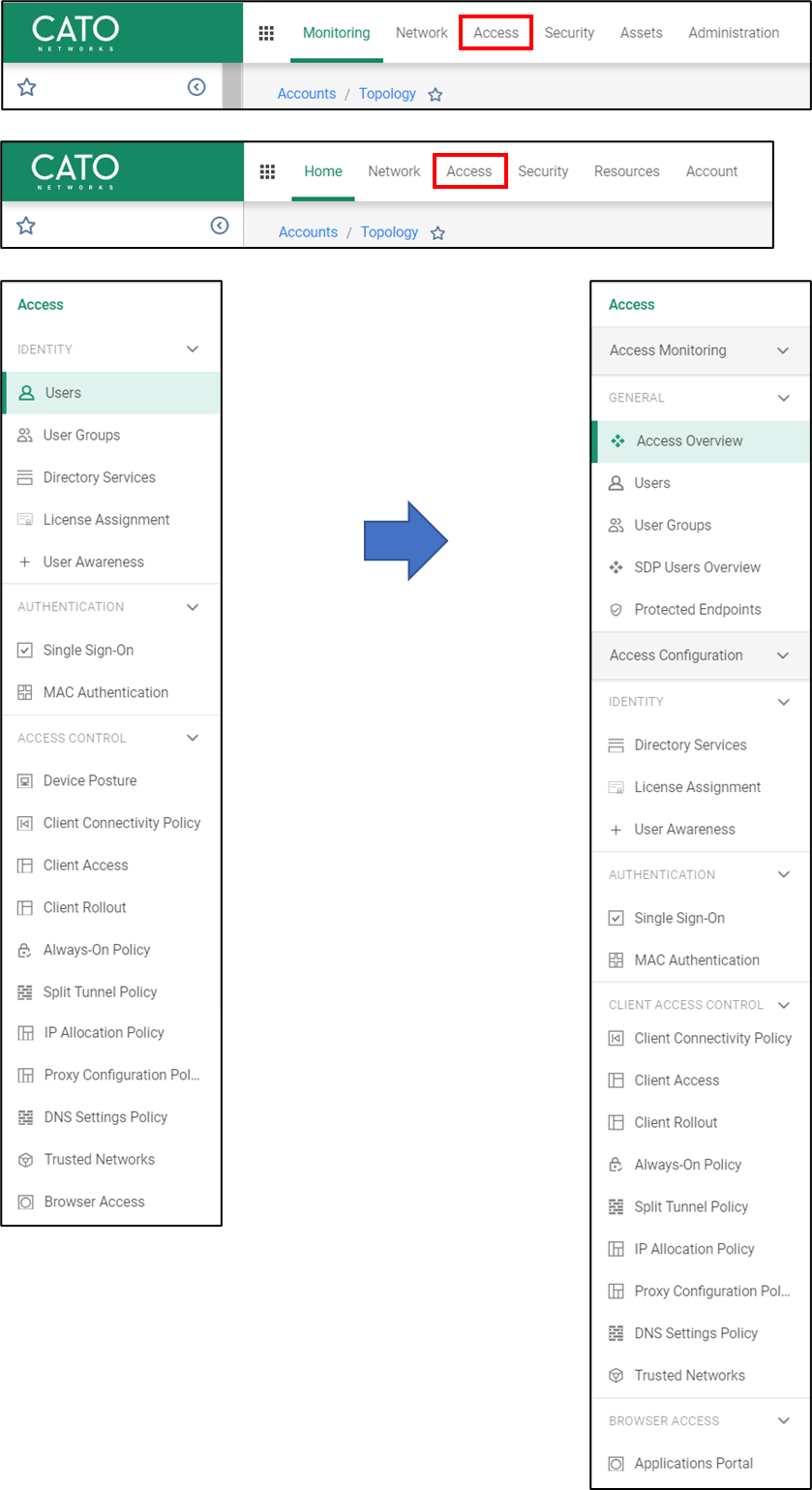812x1490 pixels.
Task: Click the Topology breadcrumb under the Monitoring bar
Action: (387, 94)
